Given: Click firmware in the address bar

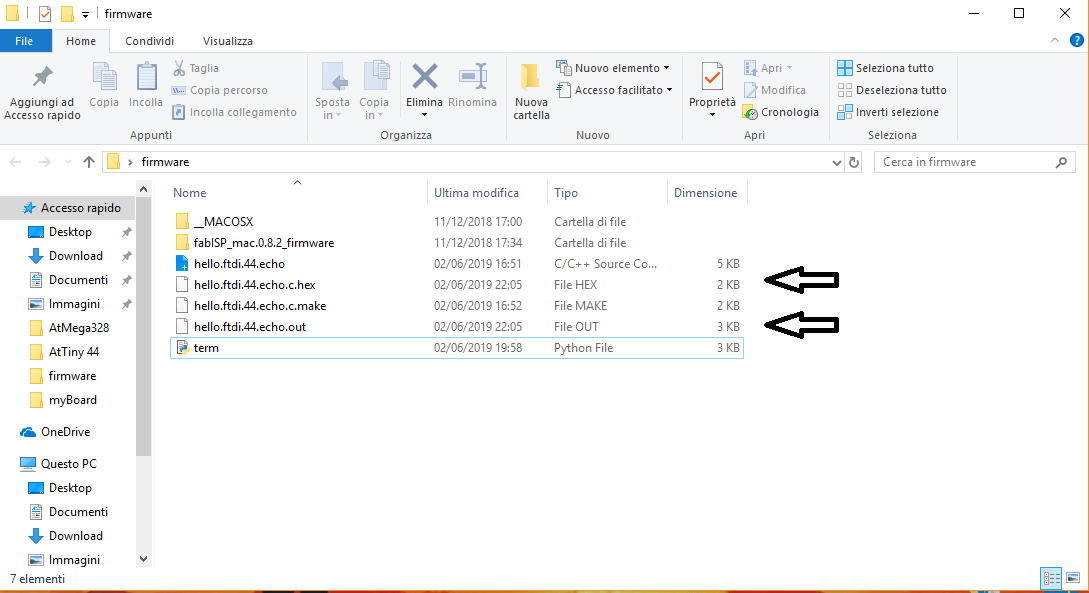Looking at the screenshot, I should pos(165,162).
